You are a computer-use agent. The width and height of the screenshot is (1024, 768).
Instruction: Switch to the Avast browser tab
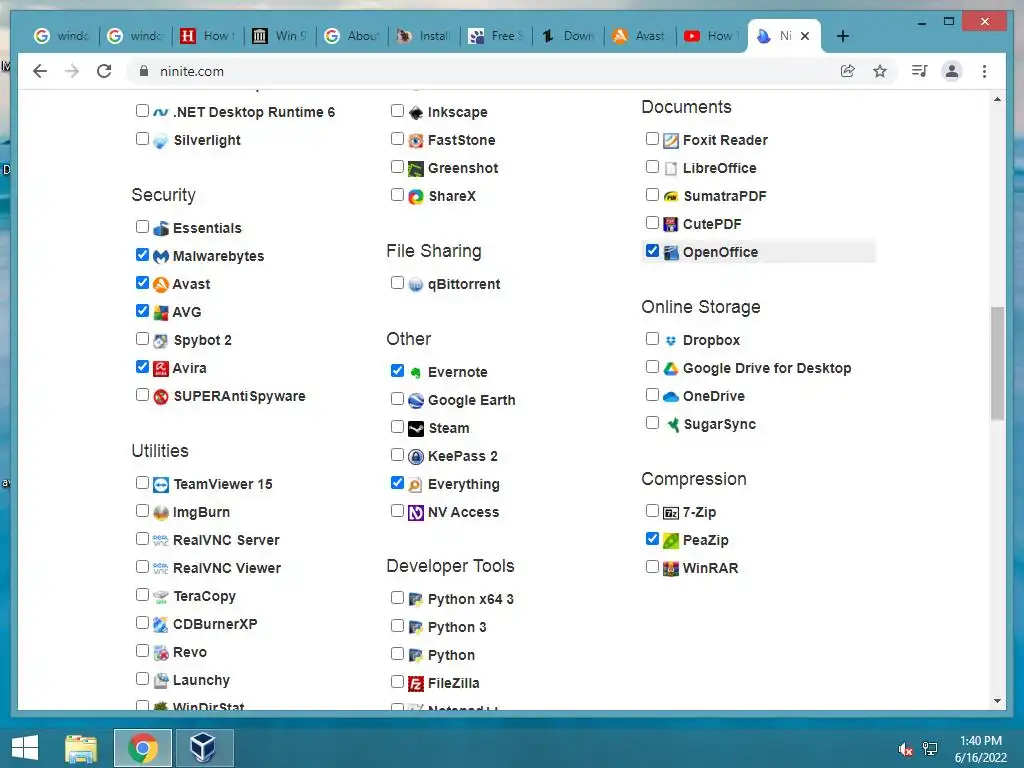[x=639, y=36]
